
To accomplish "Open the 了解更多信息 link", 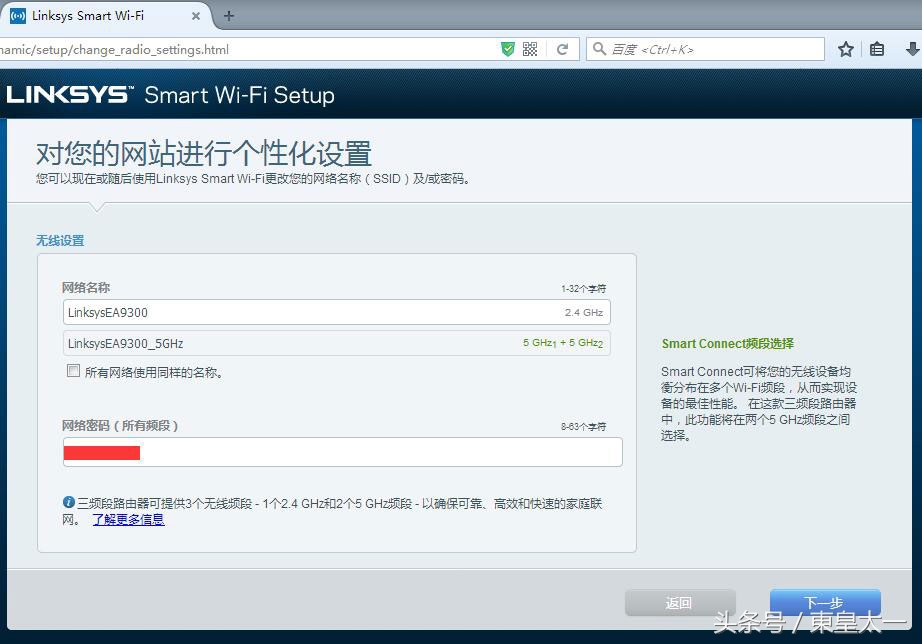I will click(128, 519).
